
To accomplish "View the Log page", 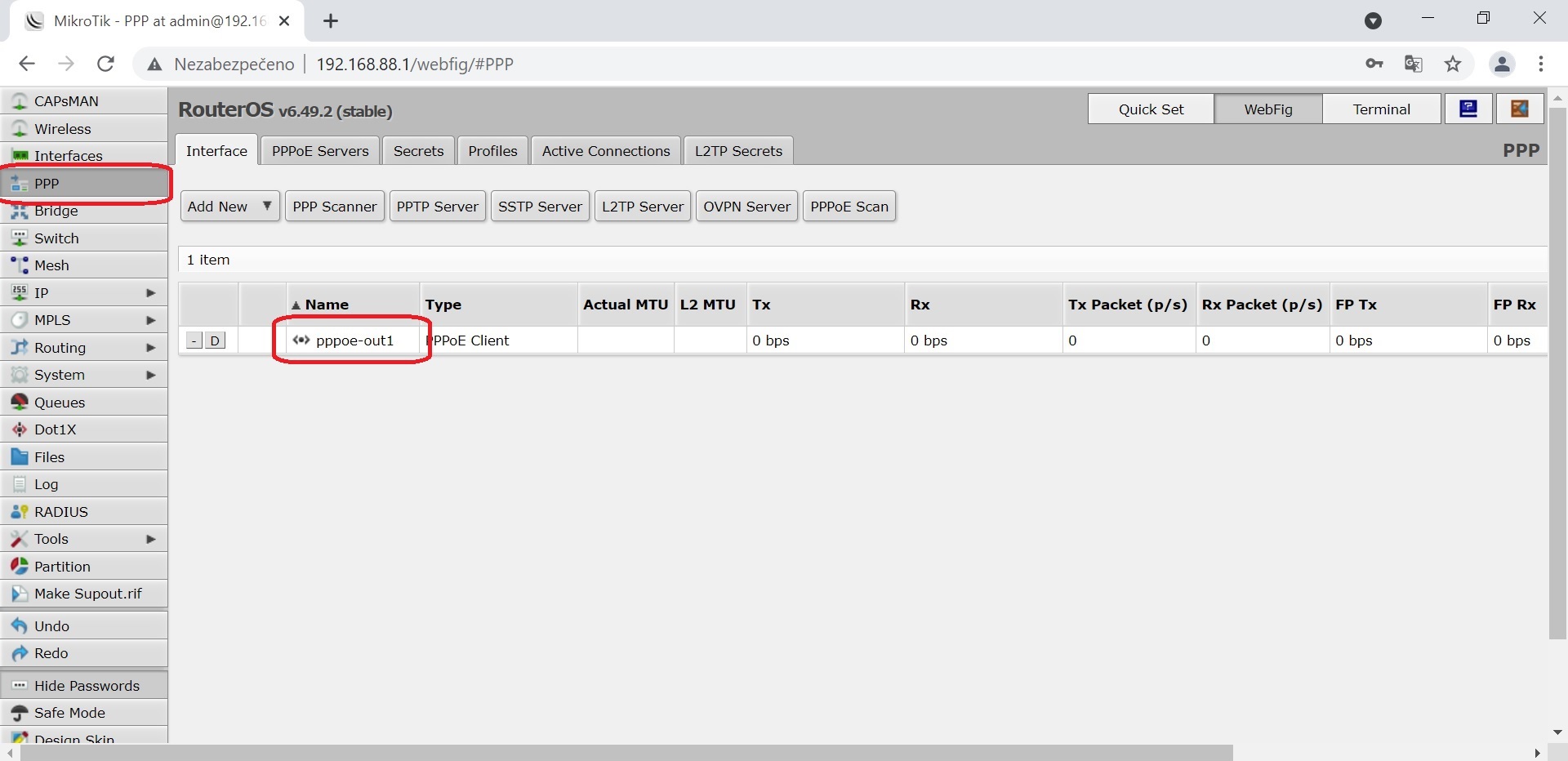I will point(84,484).
